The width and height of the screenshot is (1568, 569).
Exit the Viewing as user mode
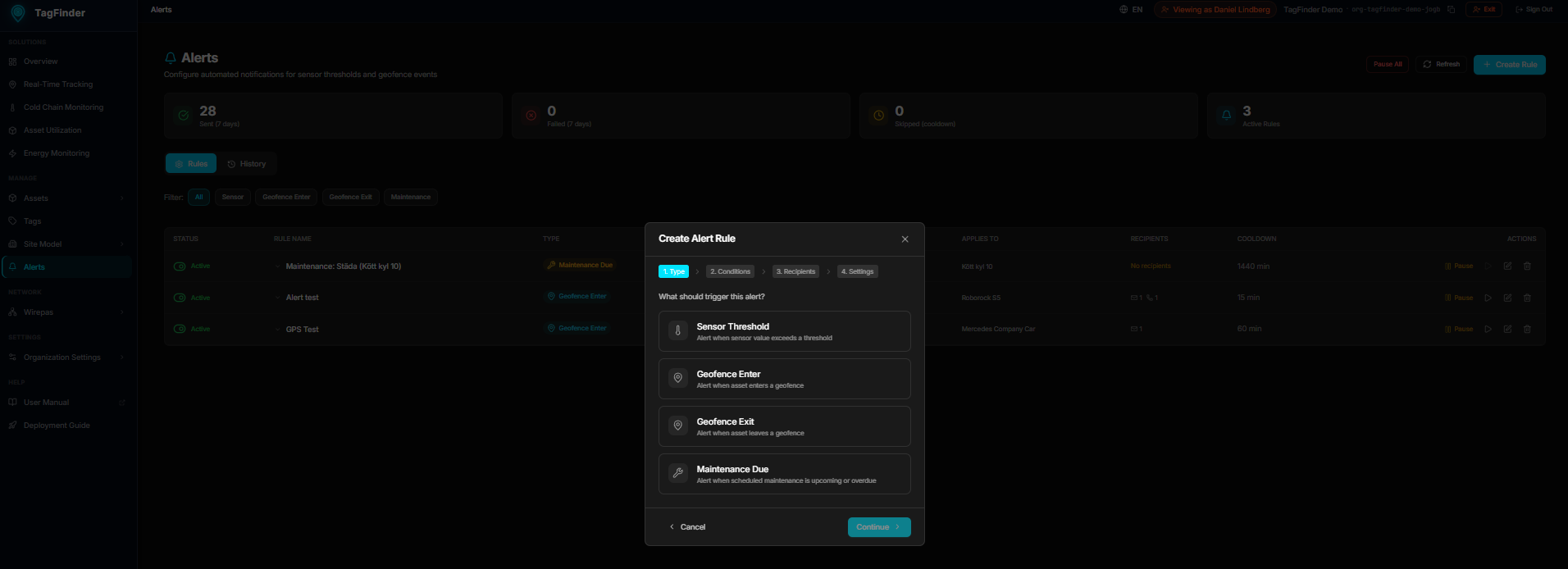pos(1484,10)
